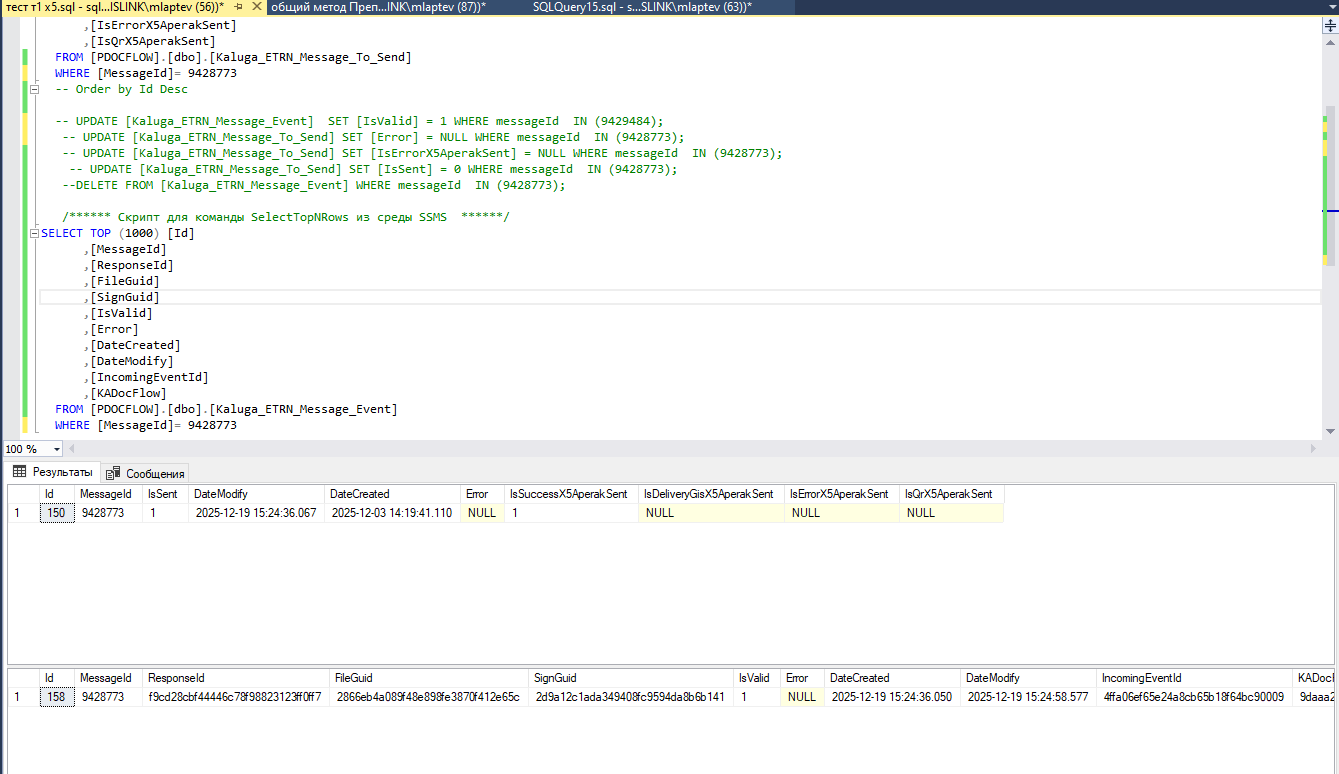This screenshot has width=1339, height=774.
Task: Click the IsSuccessX5AperakSent column header
Action: click(x=571, y=494)
